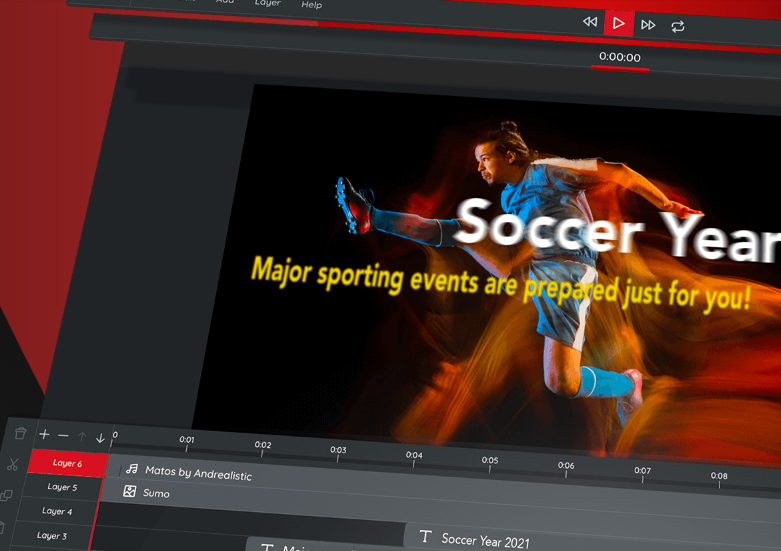Select the Sumo image clip
781x551 pixels.
156,493
